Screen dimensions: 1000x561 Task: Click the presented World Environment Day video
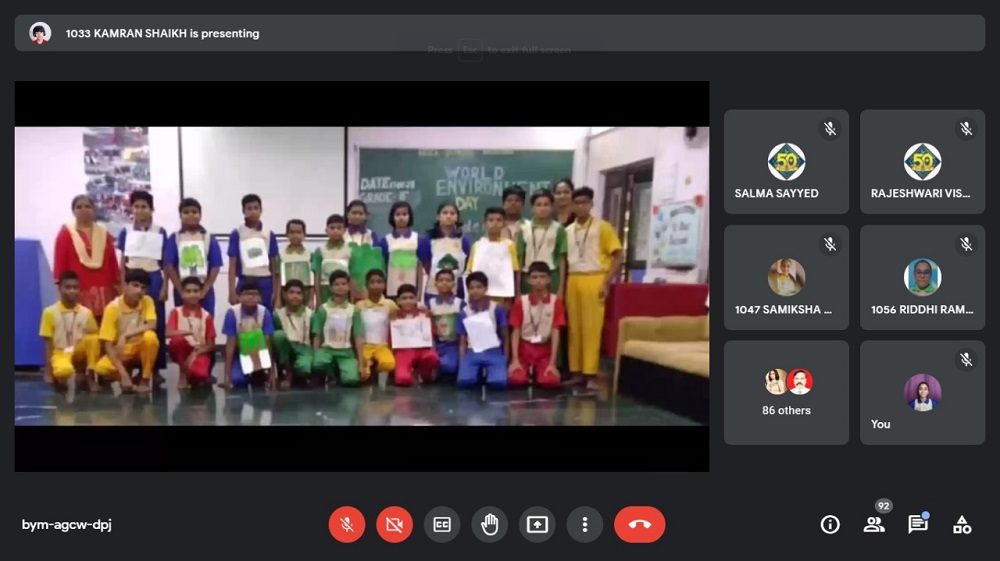click(361, 275)
